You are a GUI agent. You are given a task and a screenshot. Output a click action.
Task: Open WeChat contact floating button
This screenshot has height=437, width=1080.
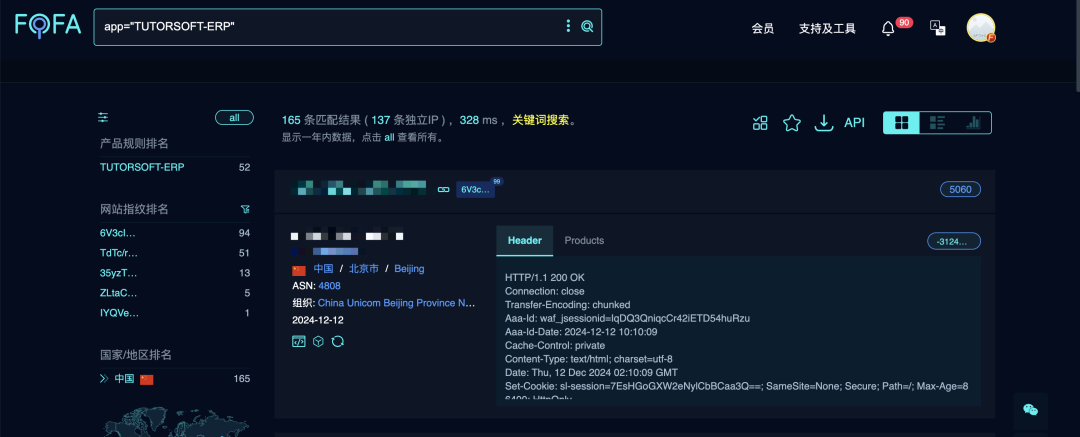point(1030,409)
